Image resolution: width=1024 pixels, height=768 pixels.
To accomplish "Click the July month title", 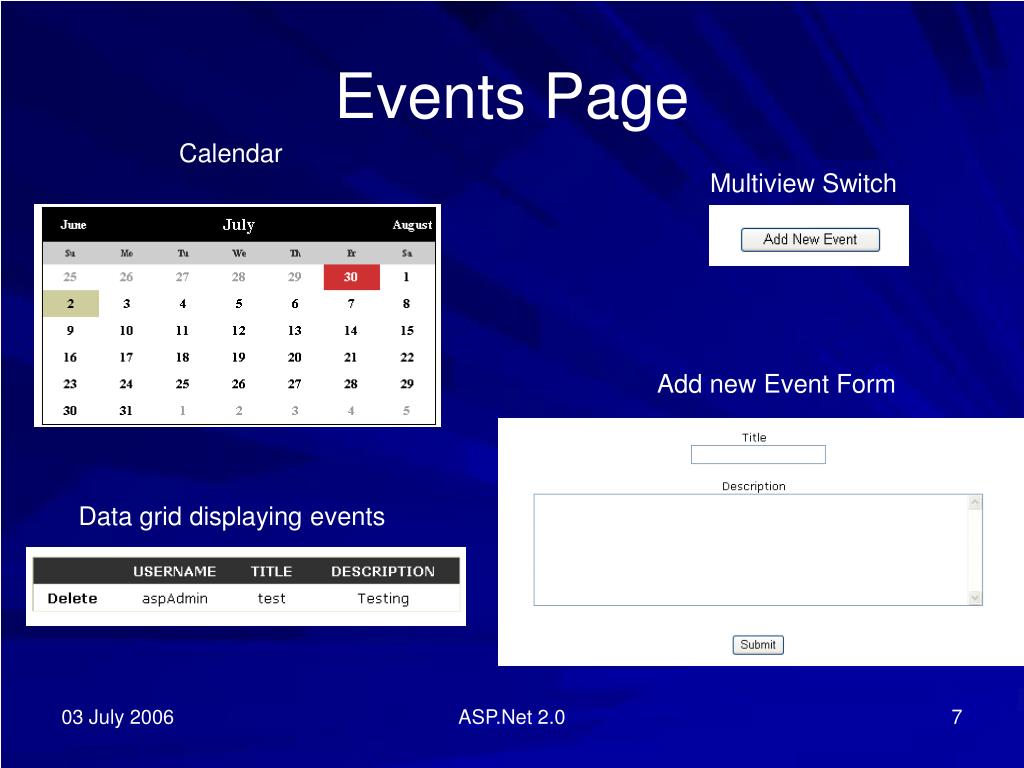I will 238,225.
